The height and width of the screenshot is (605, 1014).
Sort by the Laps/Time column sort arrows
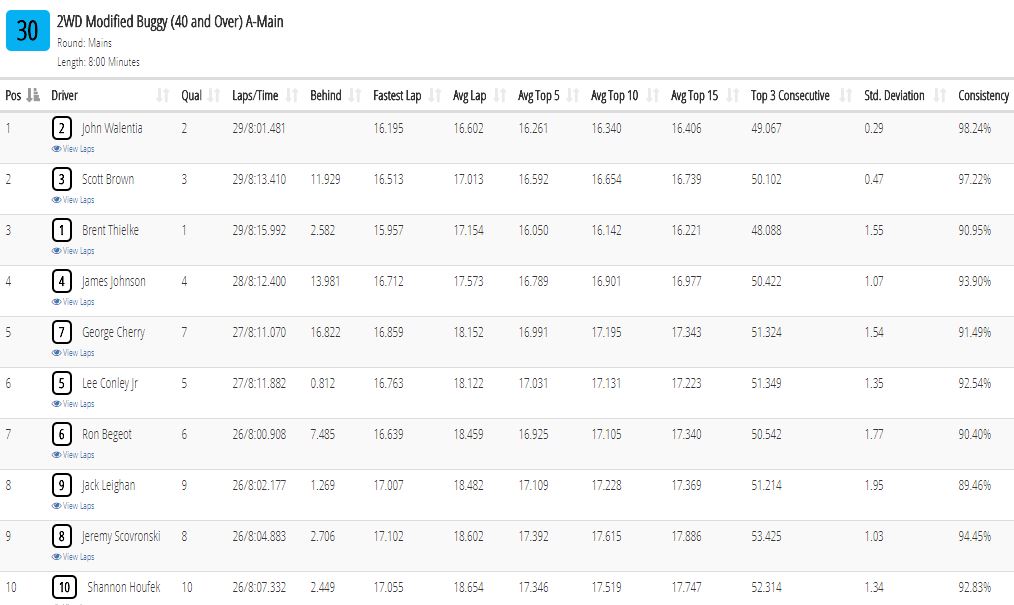pos(292,96)
